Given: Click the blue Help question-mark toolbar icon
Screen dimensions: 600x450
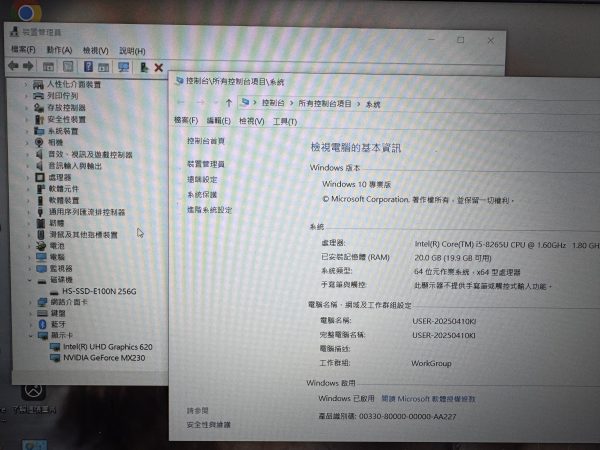Looking at the screenshot, I should point(88,67).
